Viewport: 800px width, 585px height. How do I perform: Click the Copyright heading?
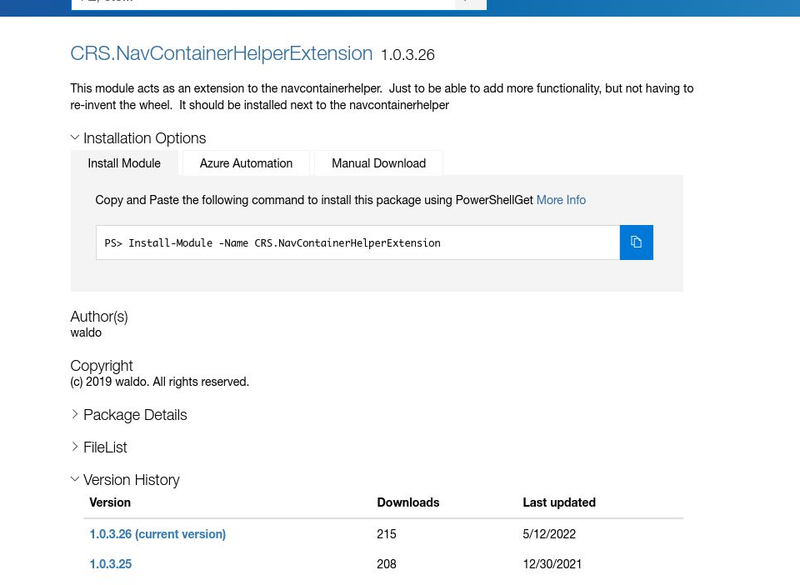102,366
